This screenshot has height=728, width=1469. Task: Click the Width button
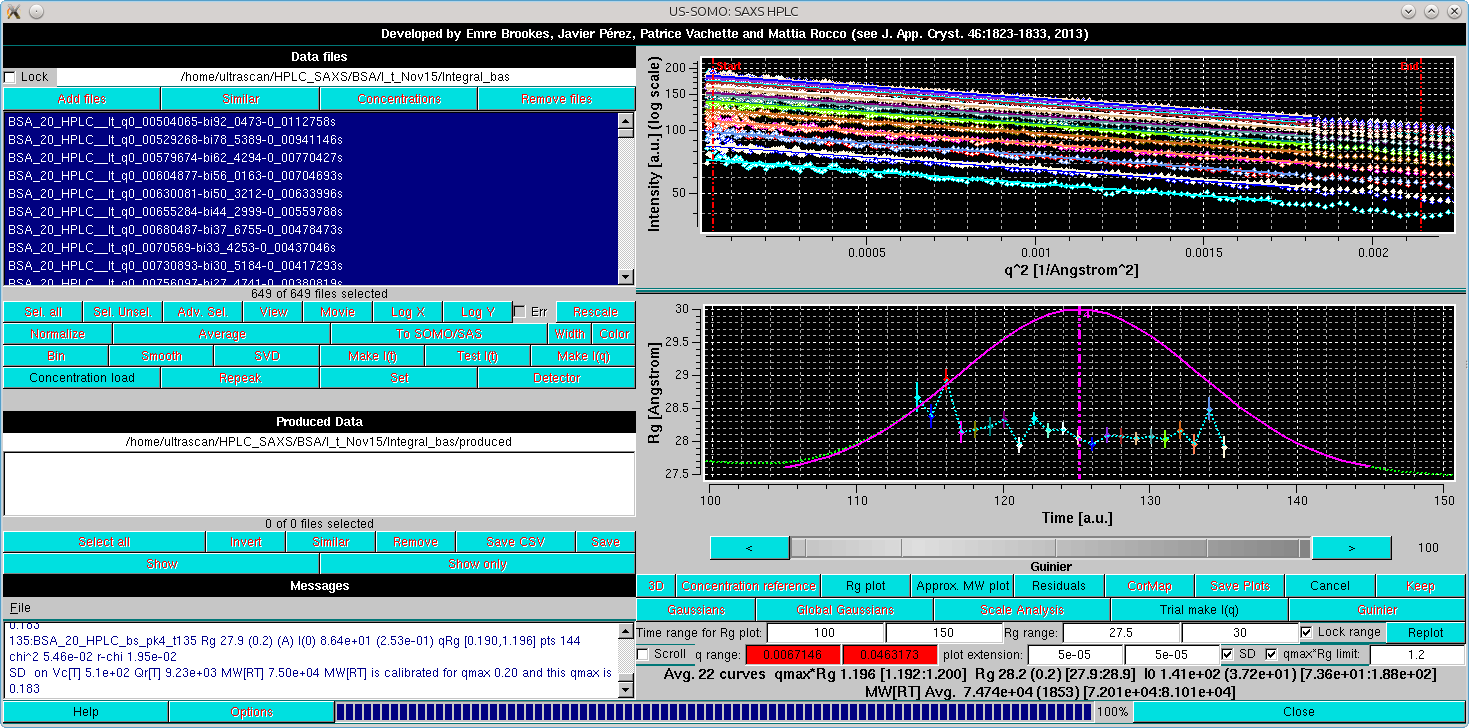pos(570,334)
